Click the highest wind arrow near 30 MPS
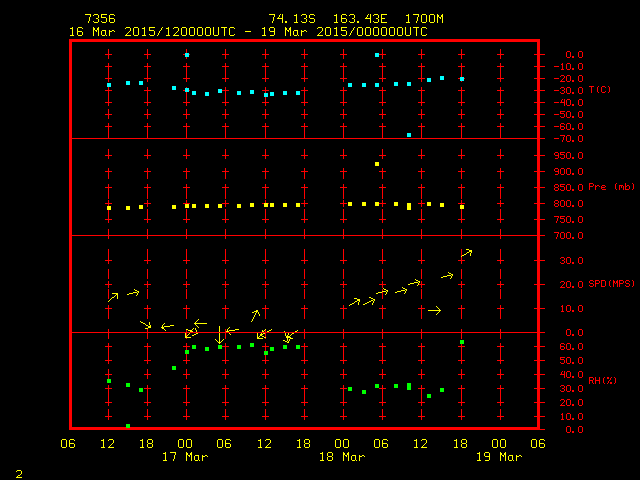The width and height of the screenshot is (640, 480). click(466, 252)
